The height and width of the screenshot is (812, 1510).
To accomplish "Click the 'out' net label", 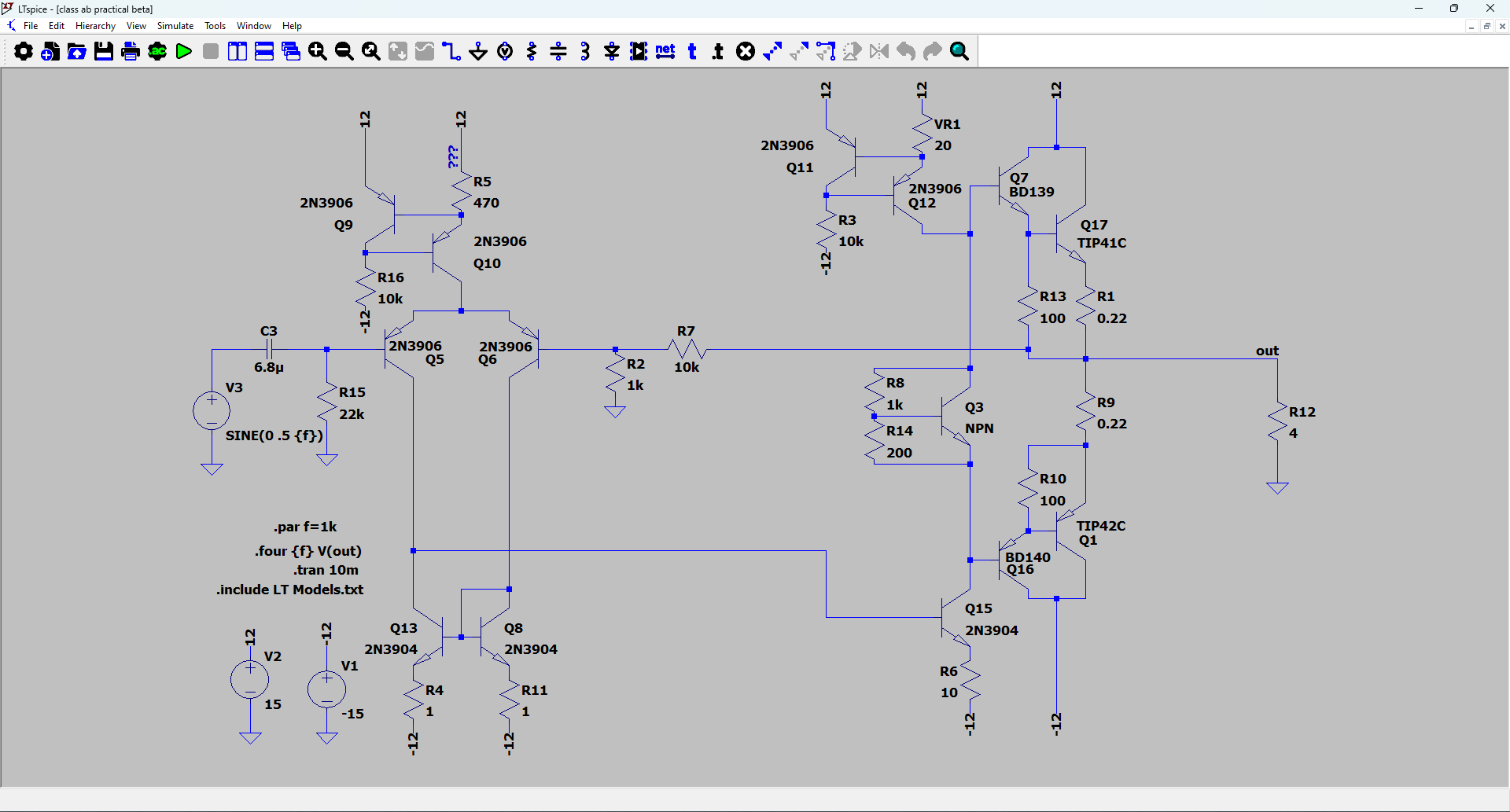I will (1267, 351).
